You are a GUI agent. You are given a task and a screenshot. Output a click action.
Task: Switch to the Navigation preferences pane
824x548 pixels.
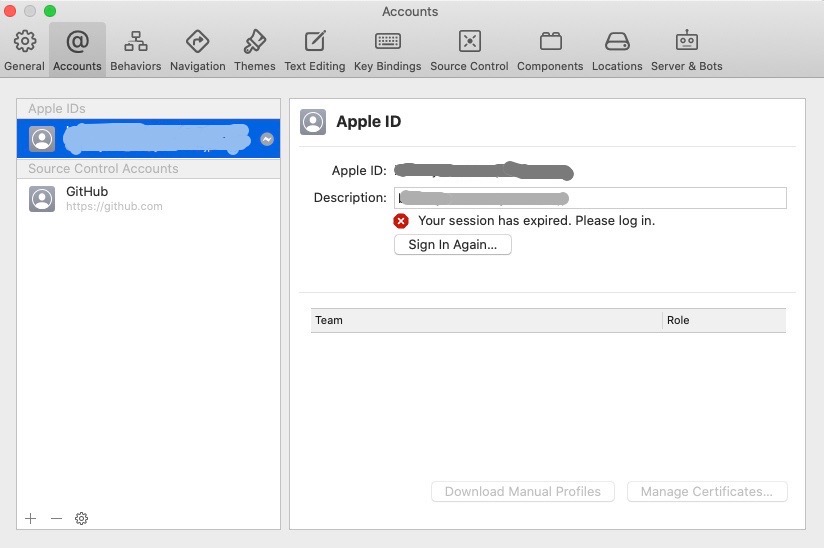coord(198,50)
